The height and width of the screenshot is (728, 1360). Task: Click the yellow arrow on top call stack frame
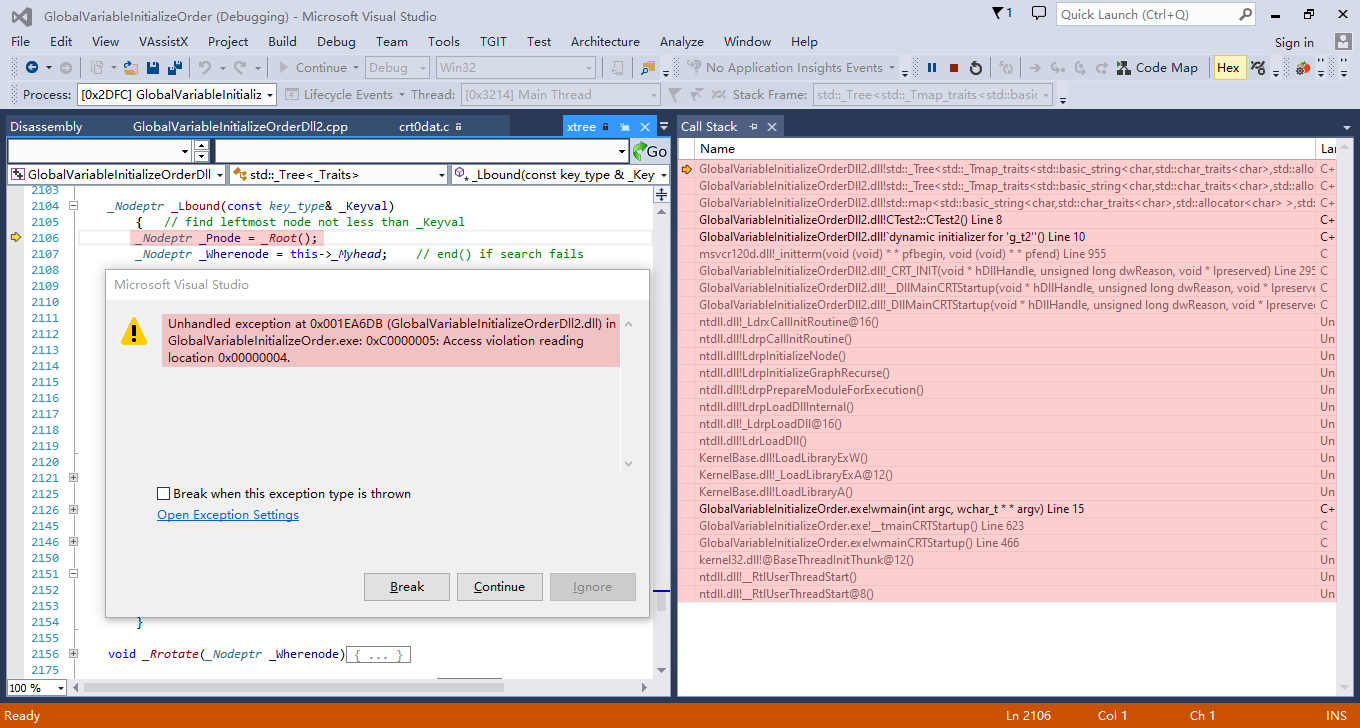(x=687, y=169)
